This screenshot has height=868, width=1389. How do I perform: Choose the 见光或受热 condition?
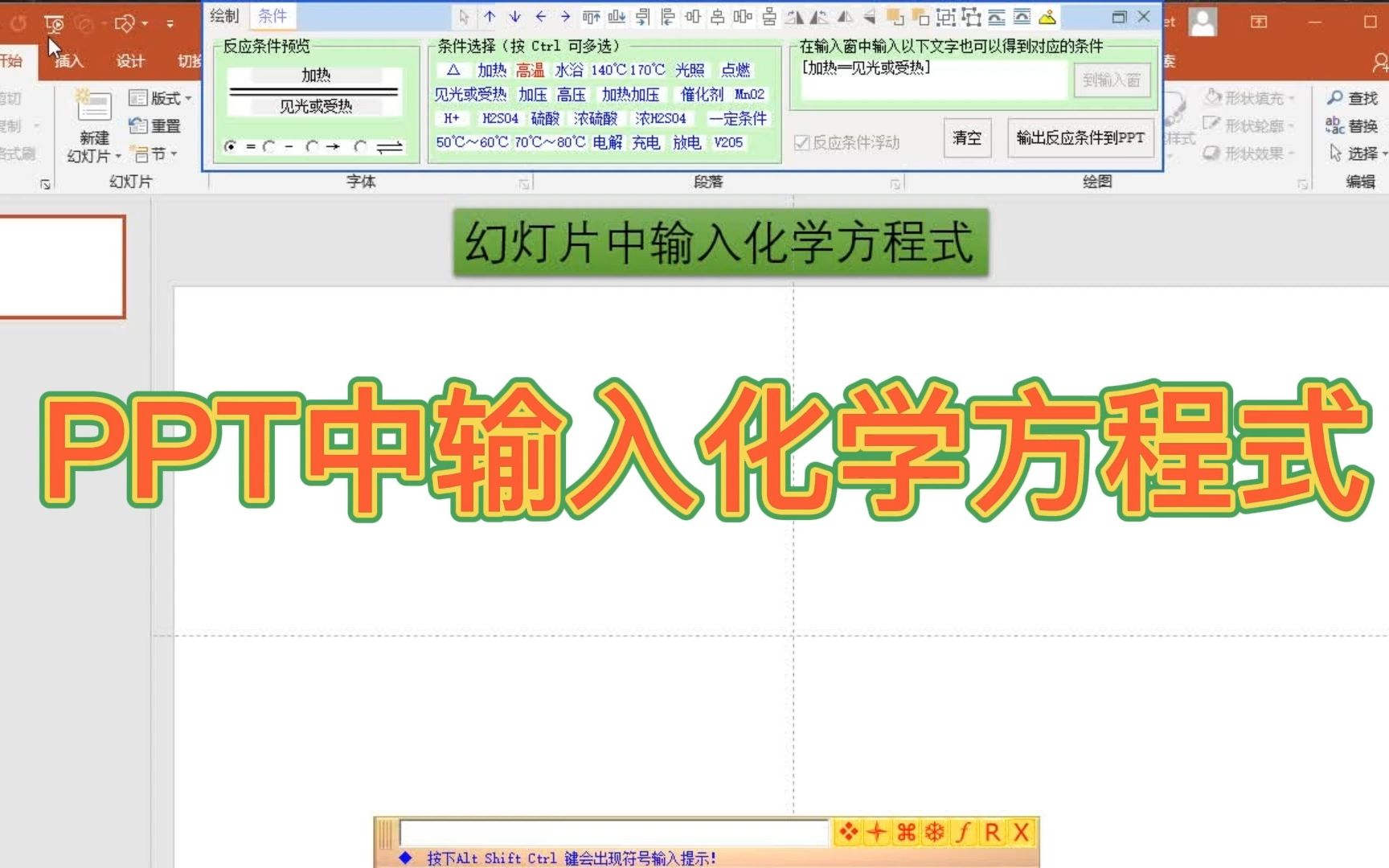point(471,94)
